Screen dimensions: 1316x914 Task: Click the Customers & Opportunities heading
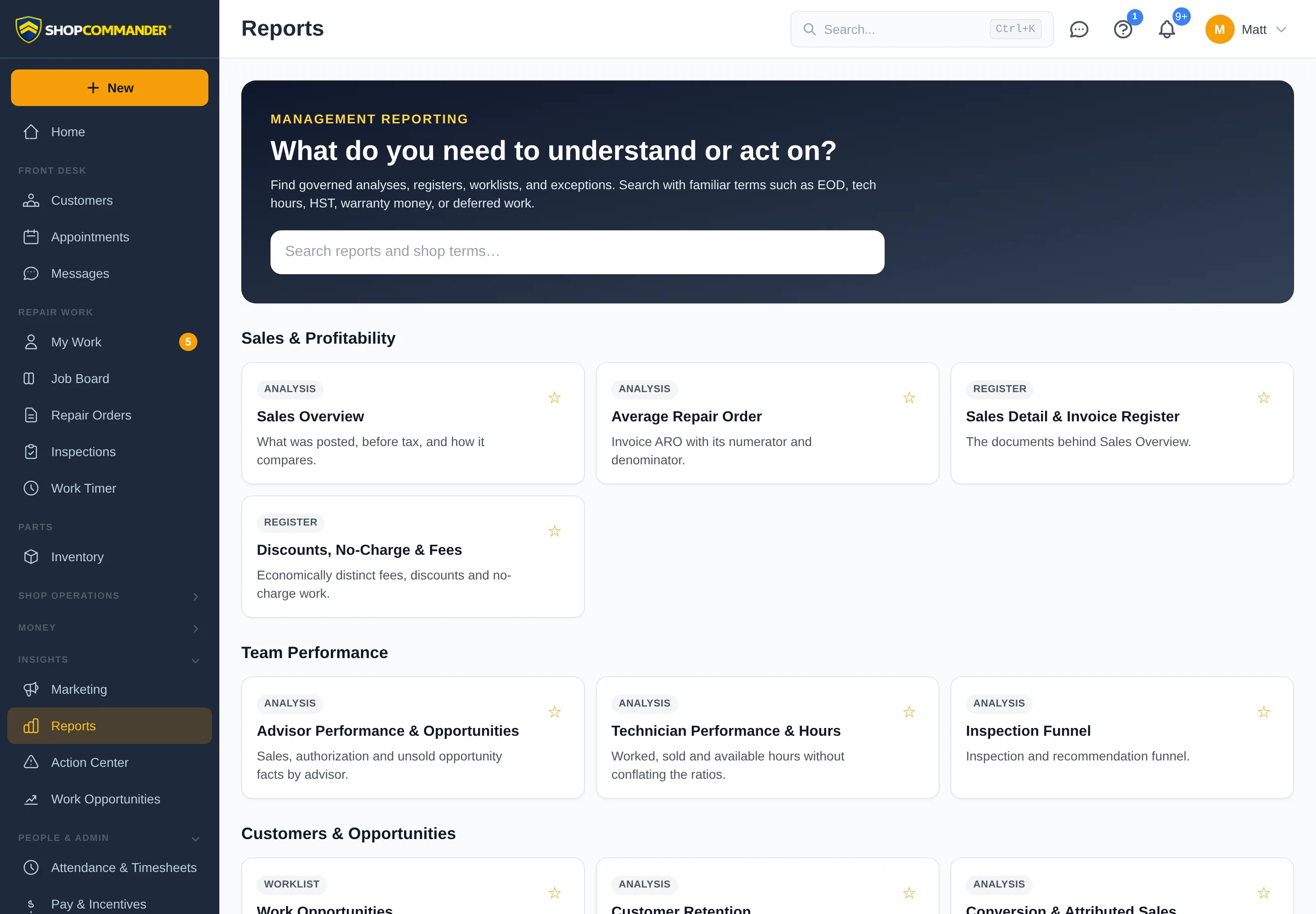pos(348,834)
